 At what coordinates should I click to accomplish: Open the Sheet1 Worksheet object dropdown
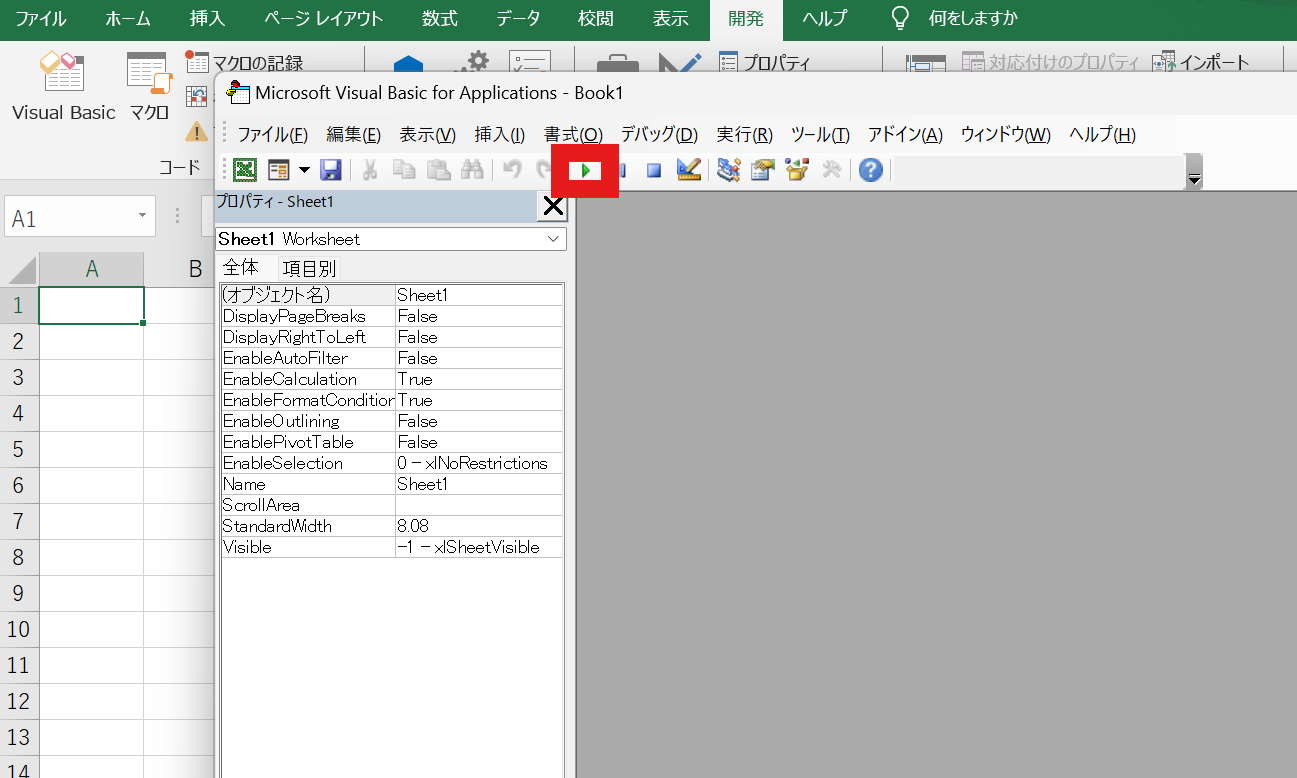point(553,240)
